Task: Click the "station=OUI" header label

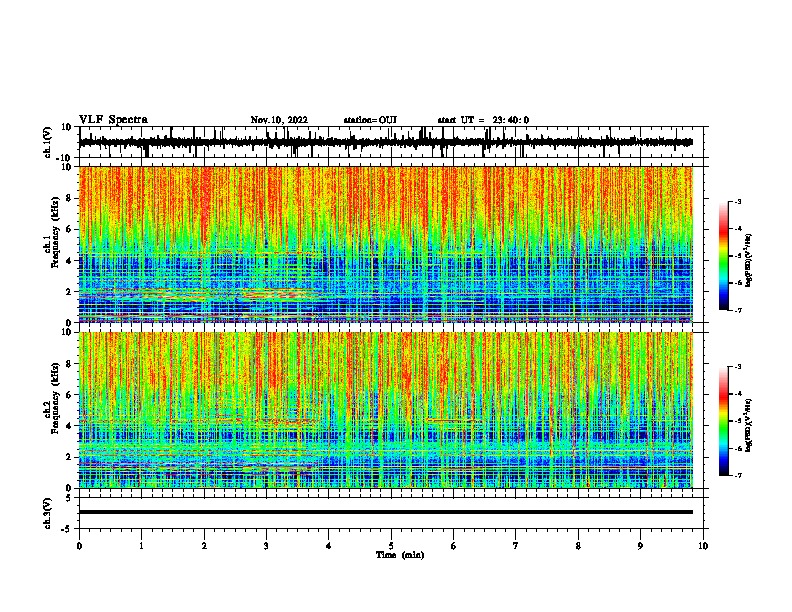Action: (370, 120)
